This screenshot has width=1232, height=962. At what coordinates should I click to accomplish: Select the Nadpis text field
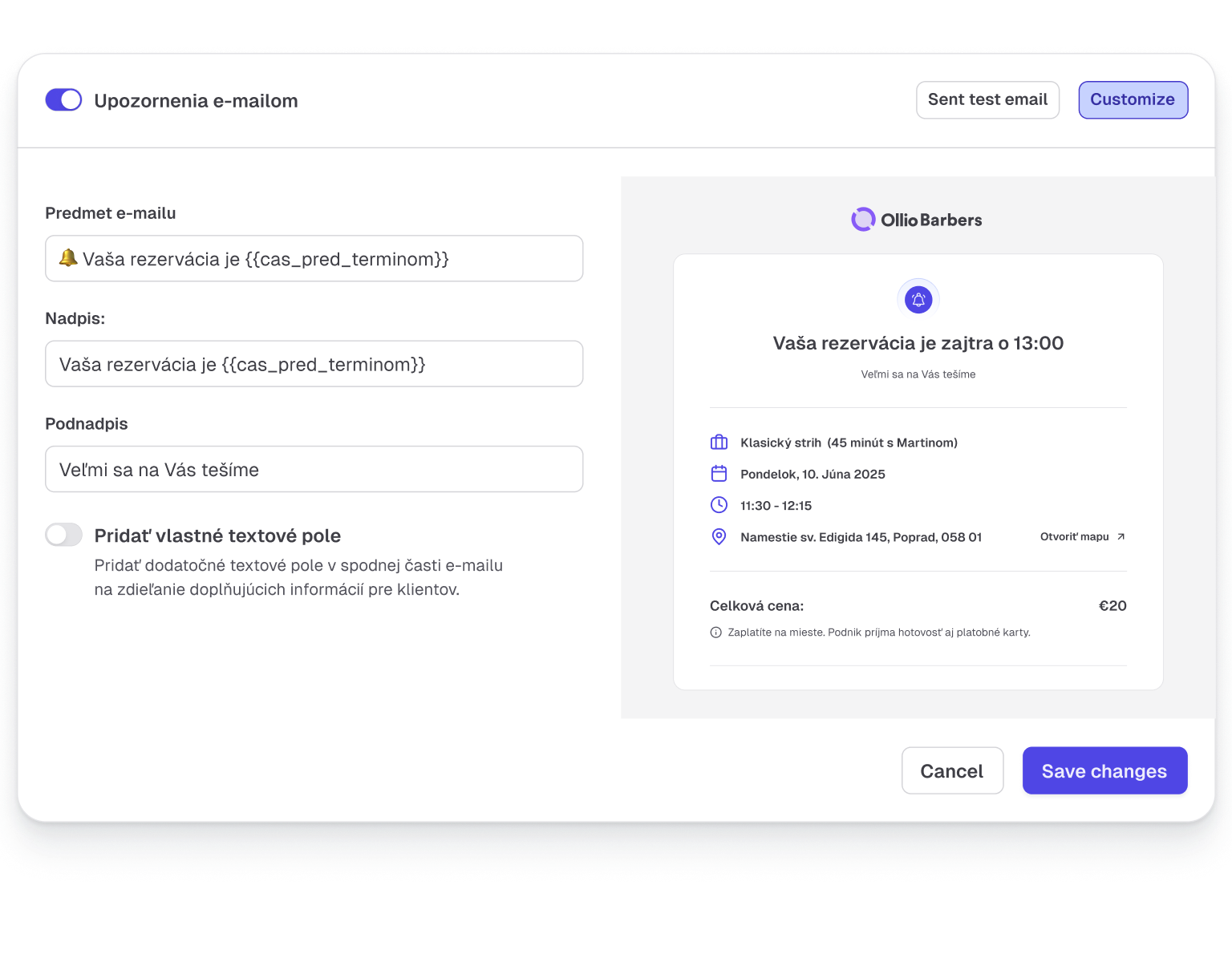point(314,364)
